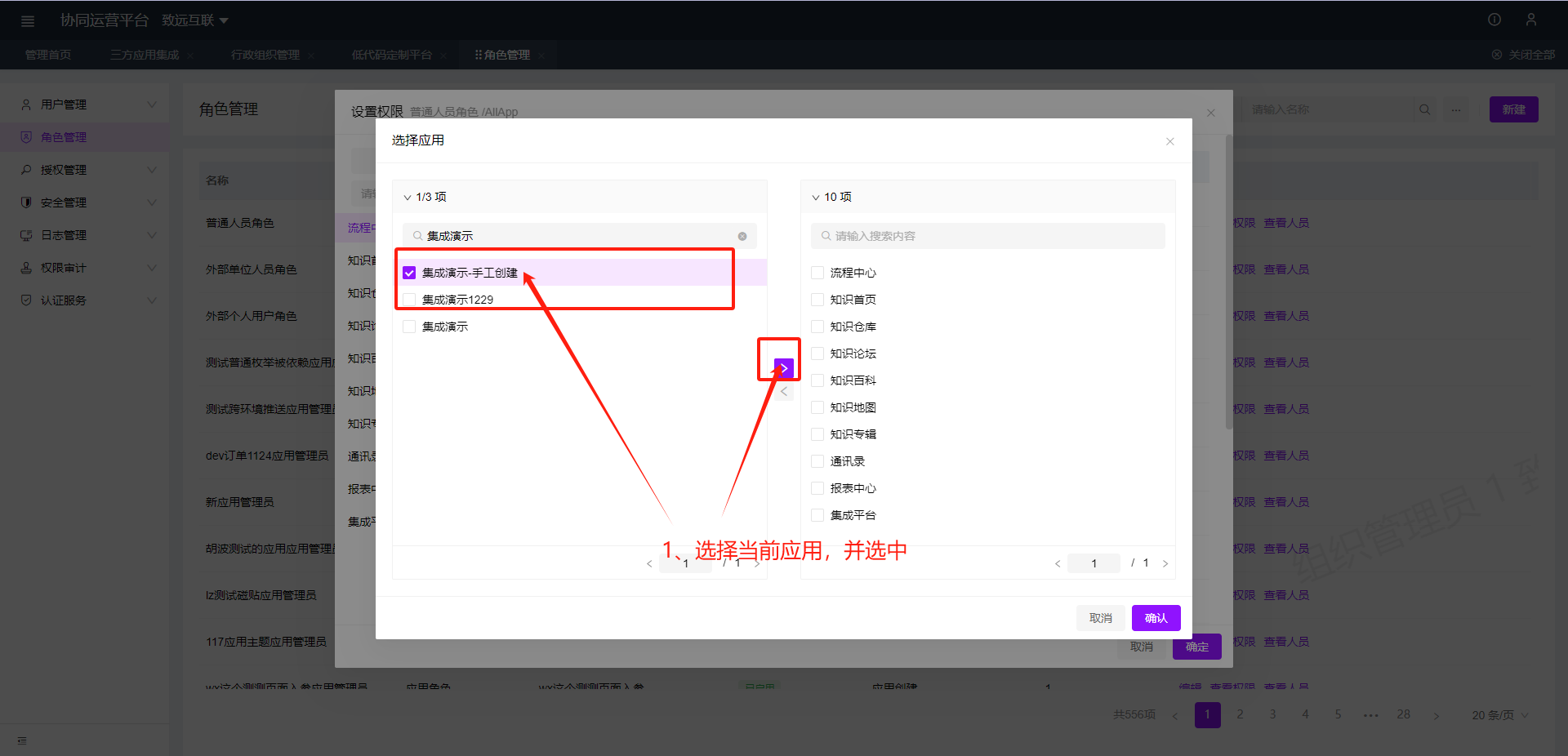
Task: Expand the 用户管理 chevron
Action: 152,105
